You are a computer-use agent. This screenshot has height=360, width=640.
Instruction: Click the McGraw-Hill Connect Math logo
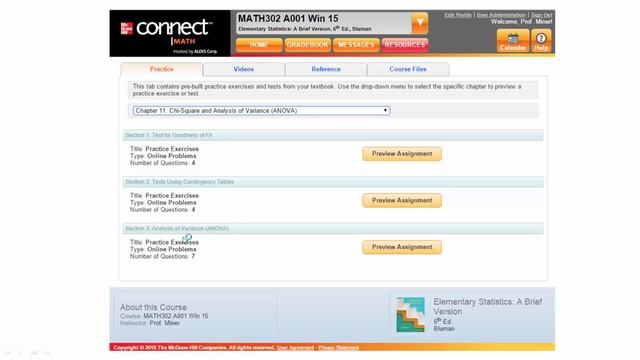coord(169,33)
